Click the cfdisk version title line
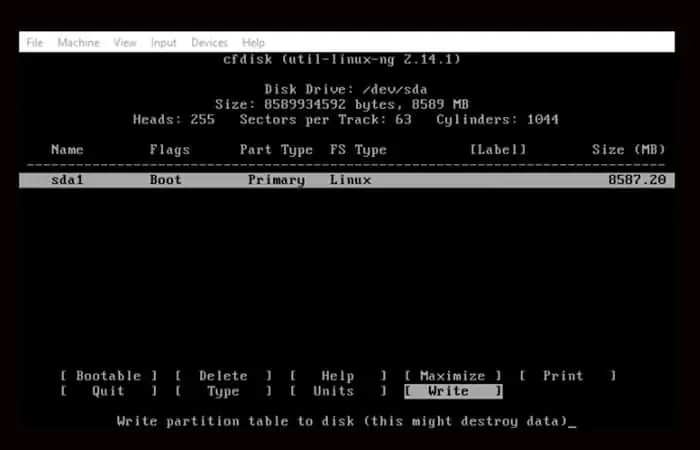This screenshot has height=450, width=700. pos(342,59)
